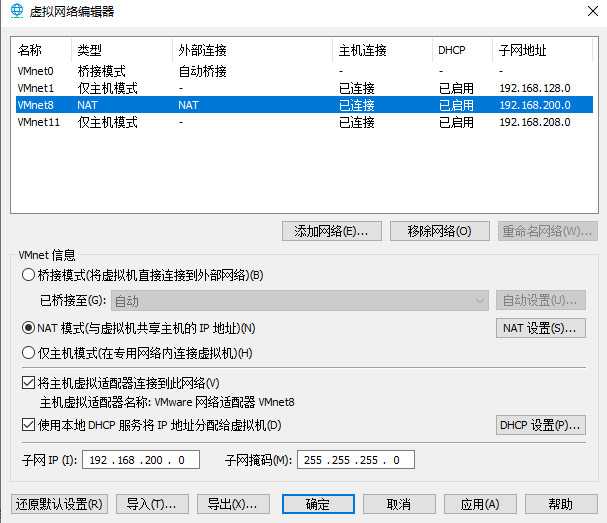Image resolution: width=607 pixels, height=523 pixels.
Task: Click 桥接模式 type cell of VMnet0
Action: click(x=101, y=71)
